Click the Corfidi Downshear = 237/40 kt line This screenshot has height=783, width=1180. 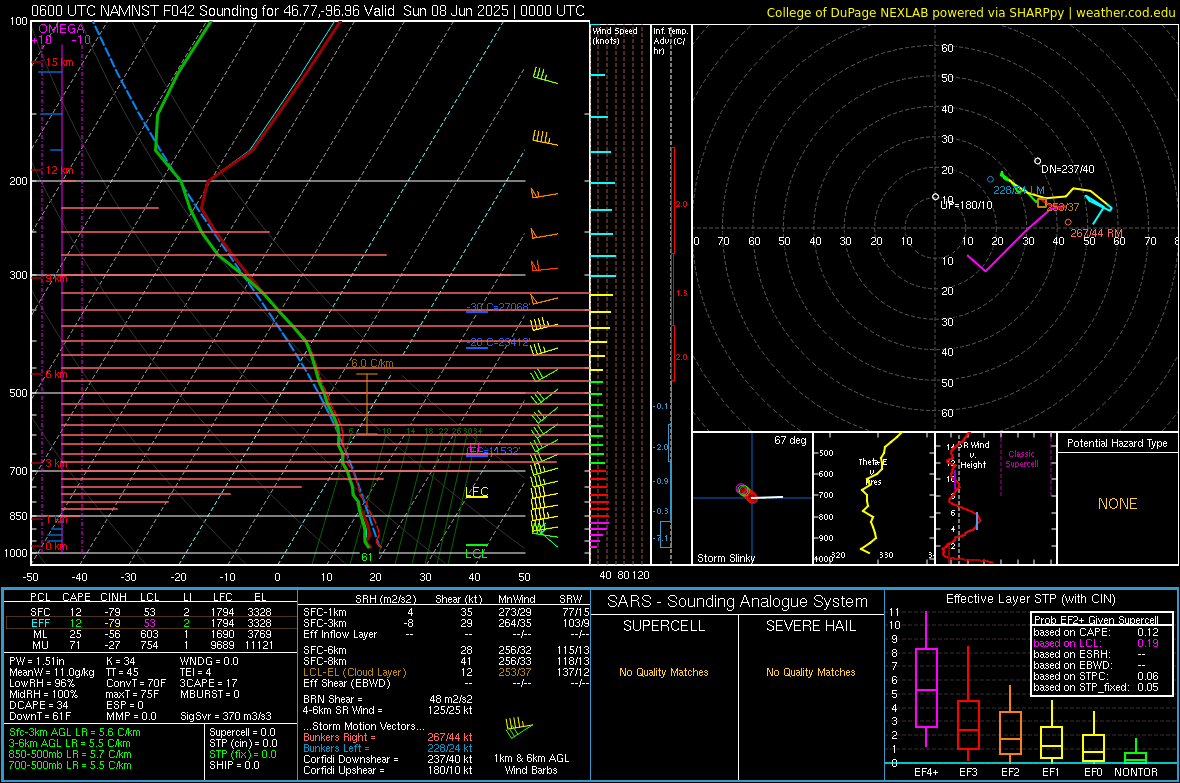[x=388, y=759]
